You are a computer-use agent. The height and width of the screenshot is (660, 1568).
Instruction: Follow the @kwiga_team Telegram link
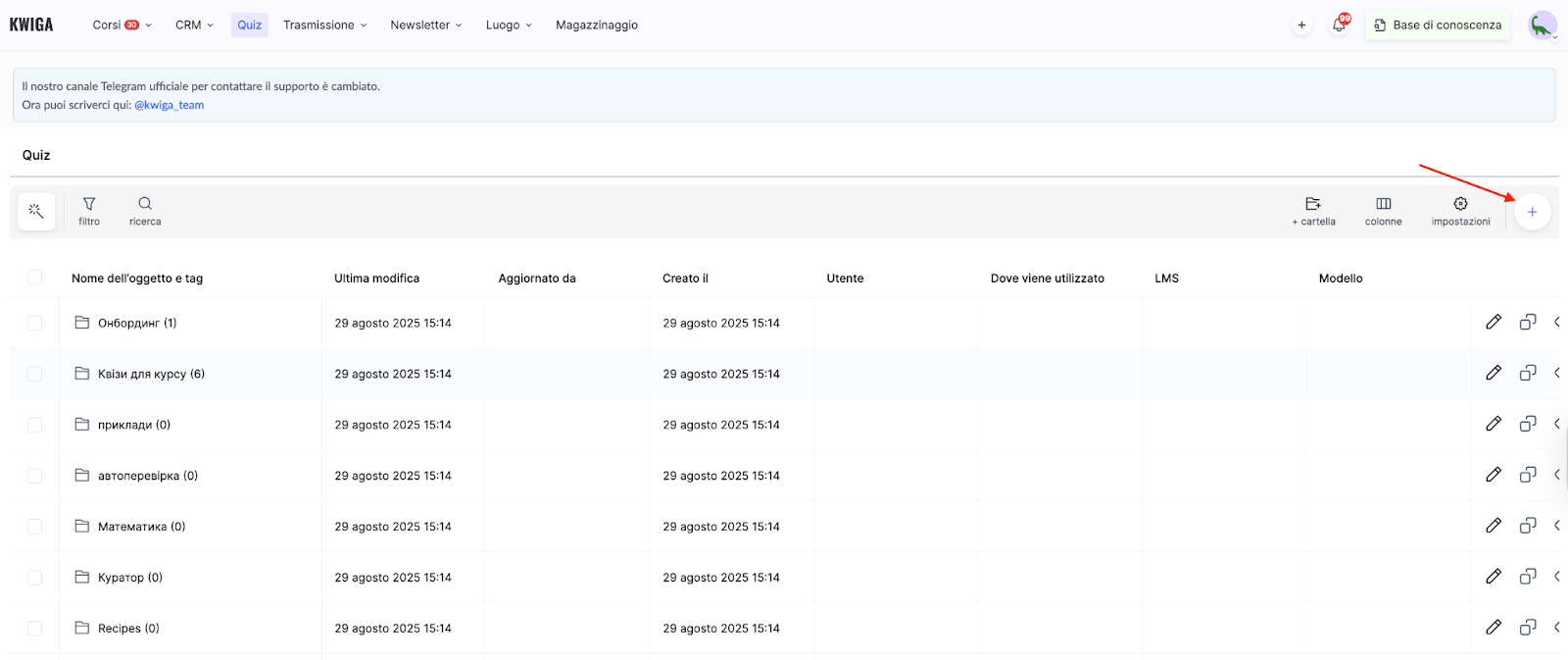(169, 105)
